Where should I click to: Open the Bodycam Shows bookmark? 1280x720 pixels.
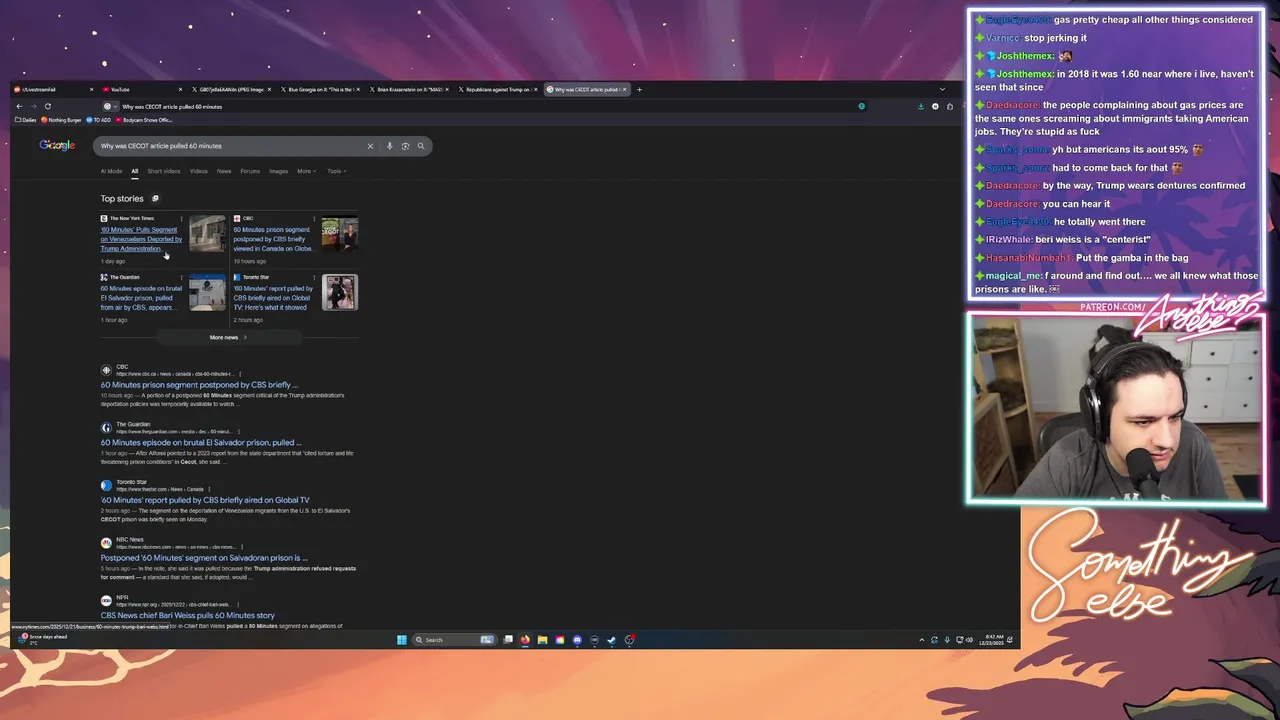click(144, 120)
